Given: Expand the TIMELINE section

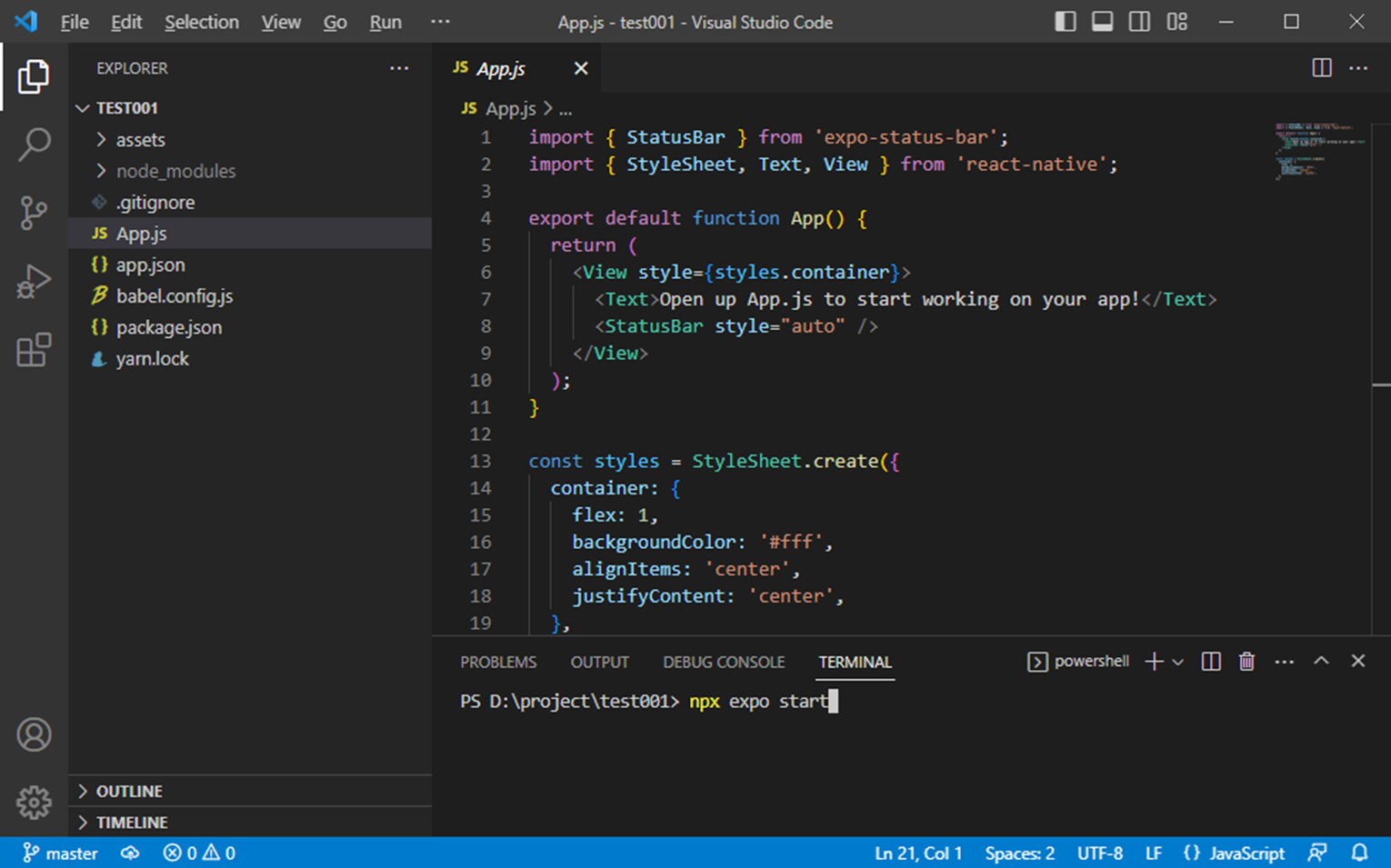Looking at the screenshot, I should tap(250, 822).
